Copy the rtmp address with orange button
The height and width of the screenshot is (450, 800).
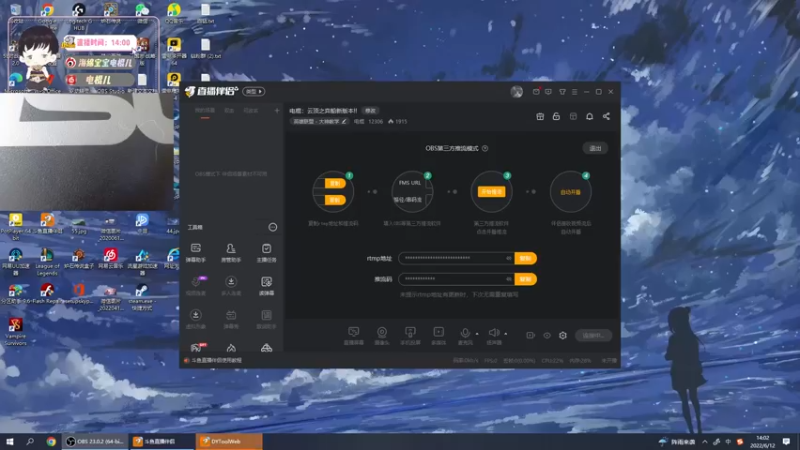526,258
